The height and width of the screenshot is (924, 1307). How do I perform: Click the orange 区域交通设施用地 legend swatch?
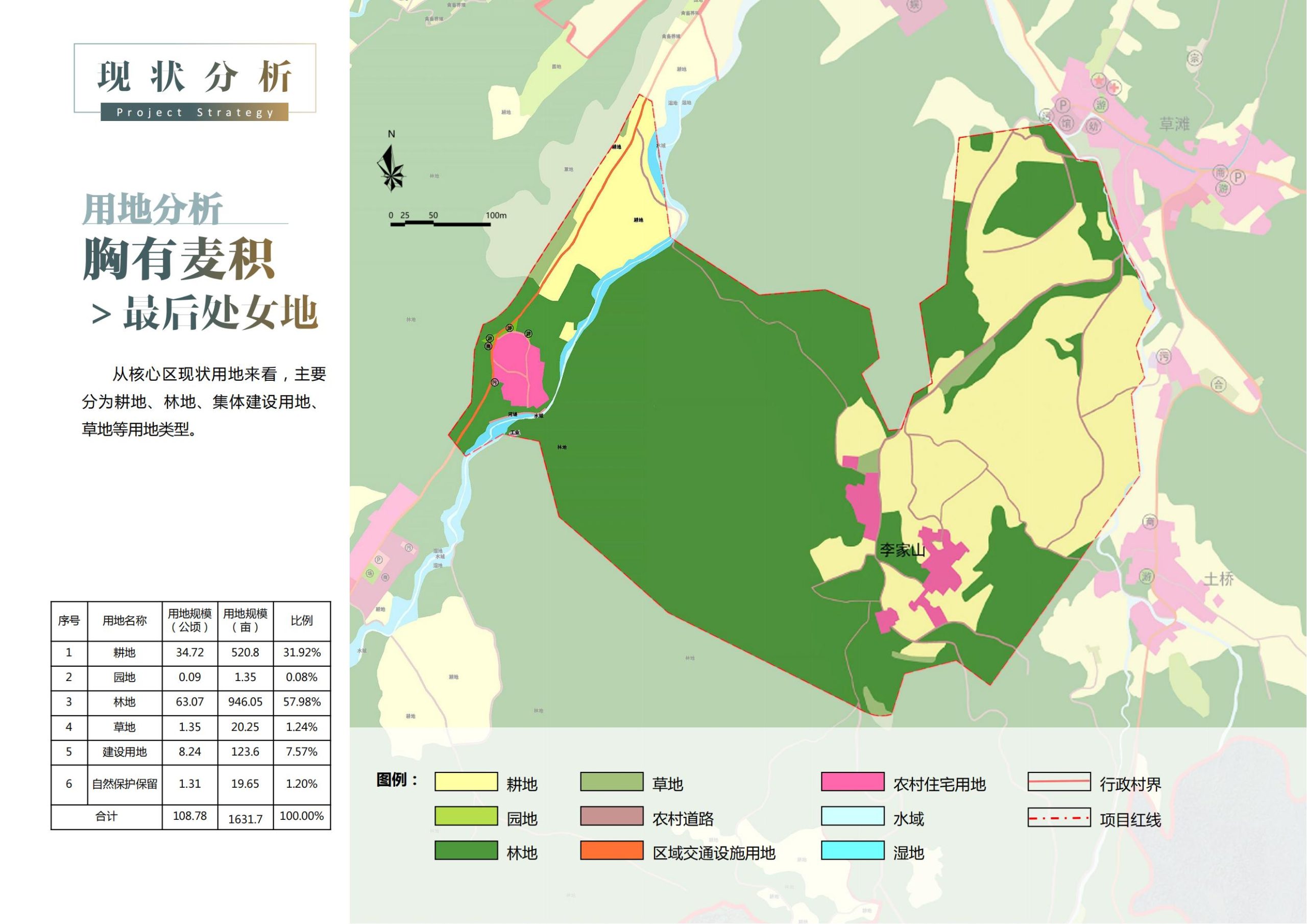click(x=611, y=850)
